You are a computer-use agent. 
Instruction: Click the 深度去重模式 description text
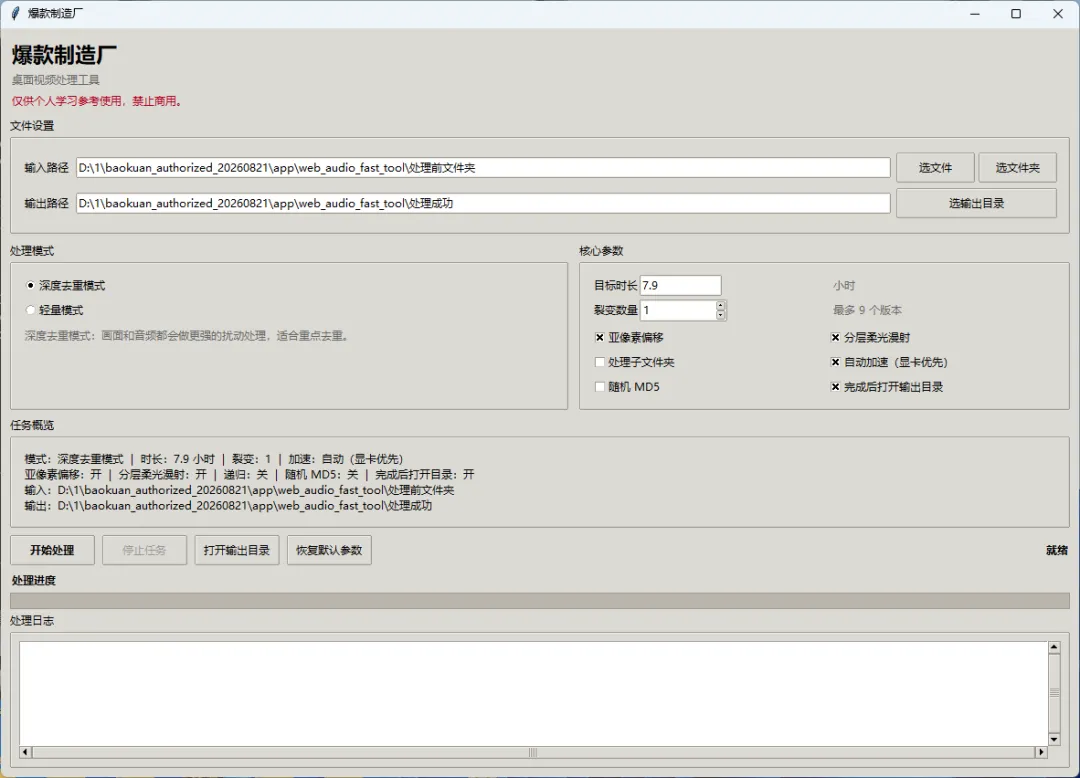(188, 336)
